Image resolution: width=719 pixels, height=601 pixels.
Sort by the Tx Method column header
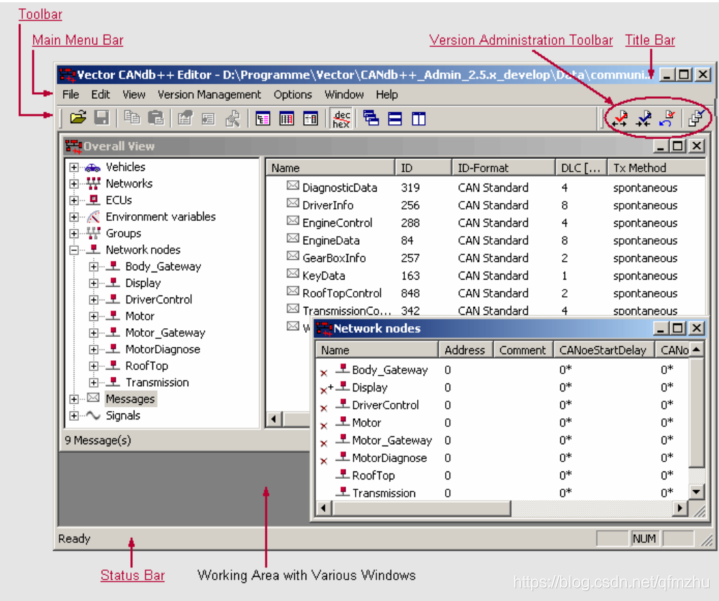click(x=656, y=168)
